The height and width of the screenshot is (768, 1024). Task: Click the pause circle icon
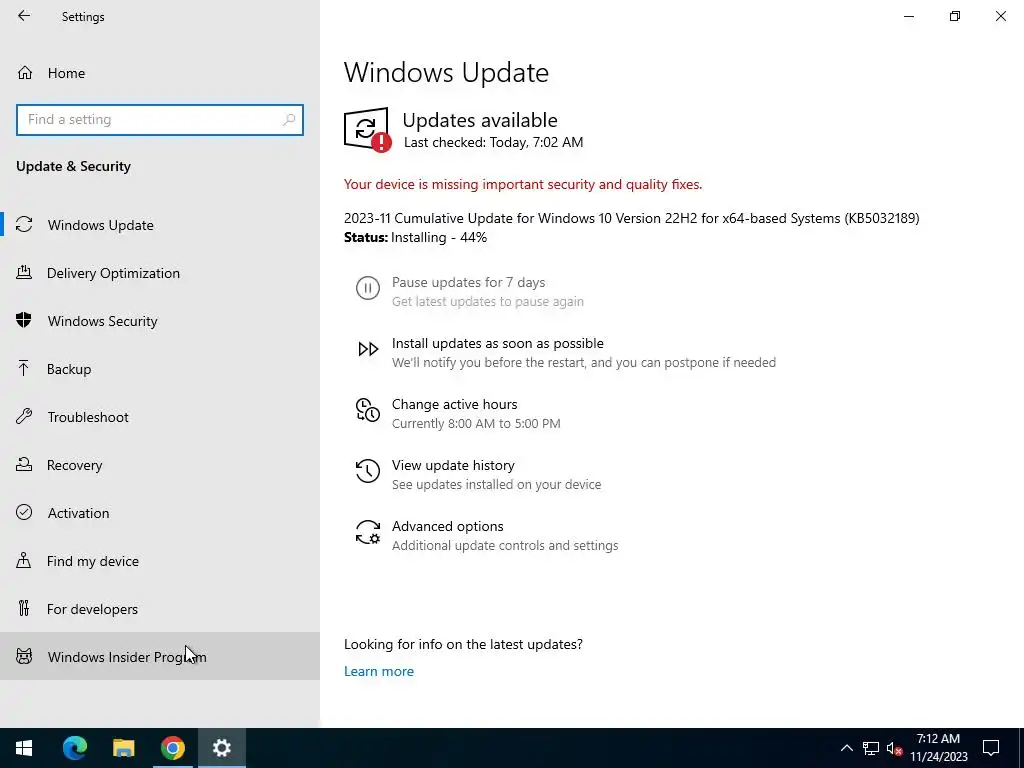click(368, 287)
